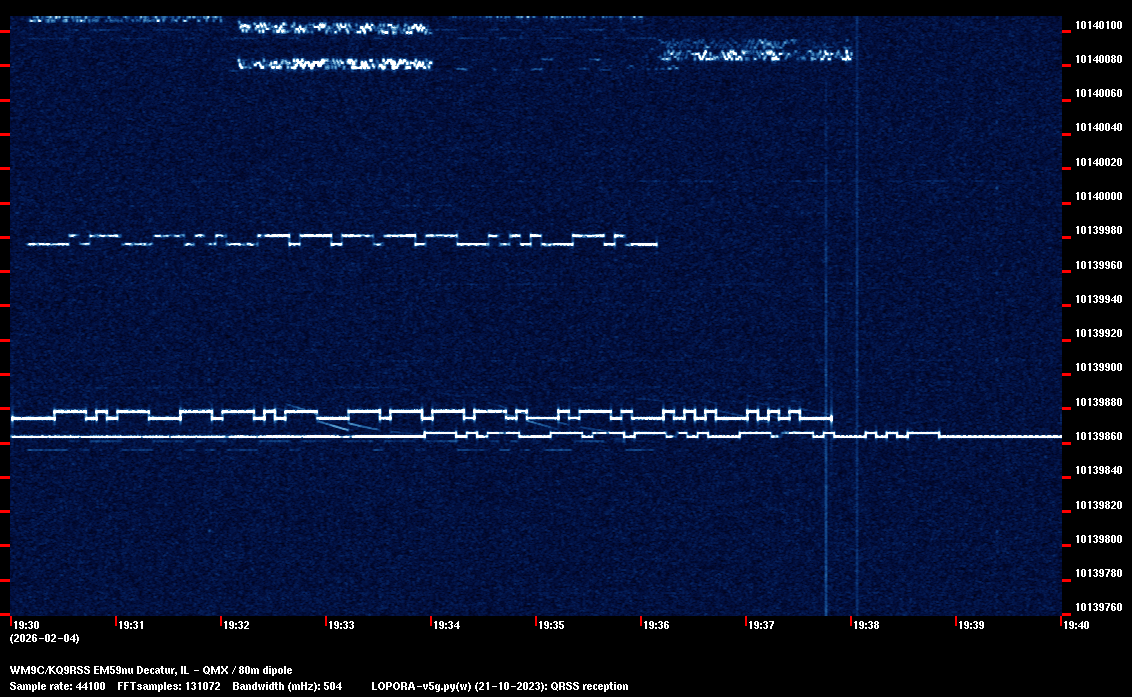Click the 19:36 time tick label

(x=656, y=625)
